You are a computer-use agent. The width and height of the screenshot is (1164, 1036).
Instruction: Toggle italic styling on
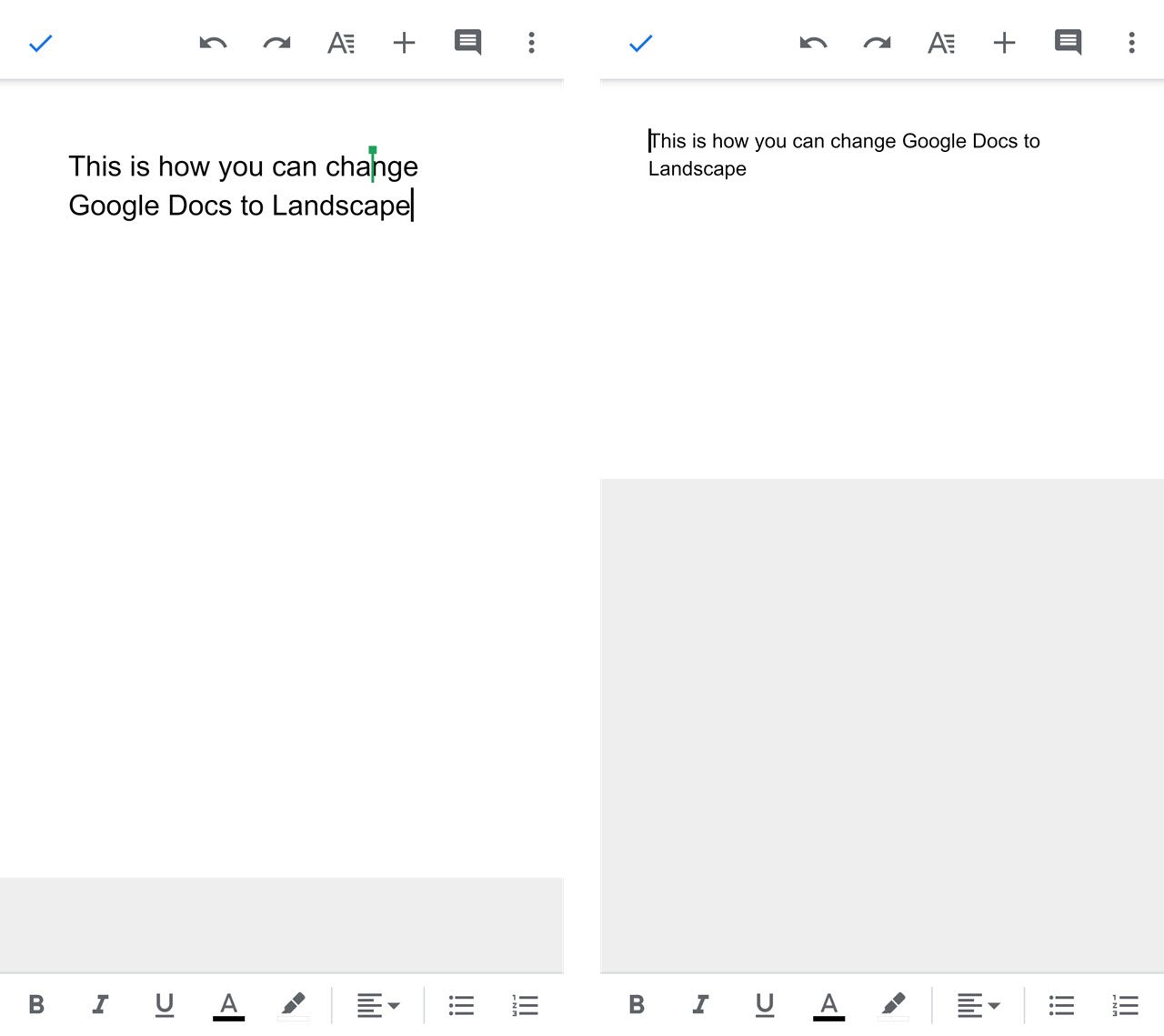[101, 1004]
